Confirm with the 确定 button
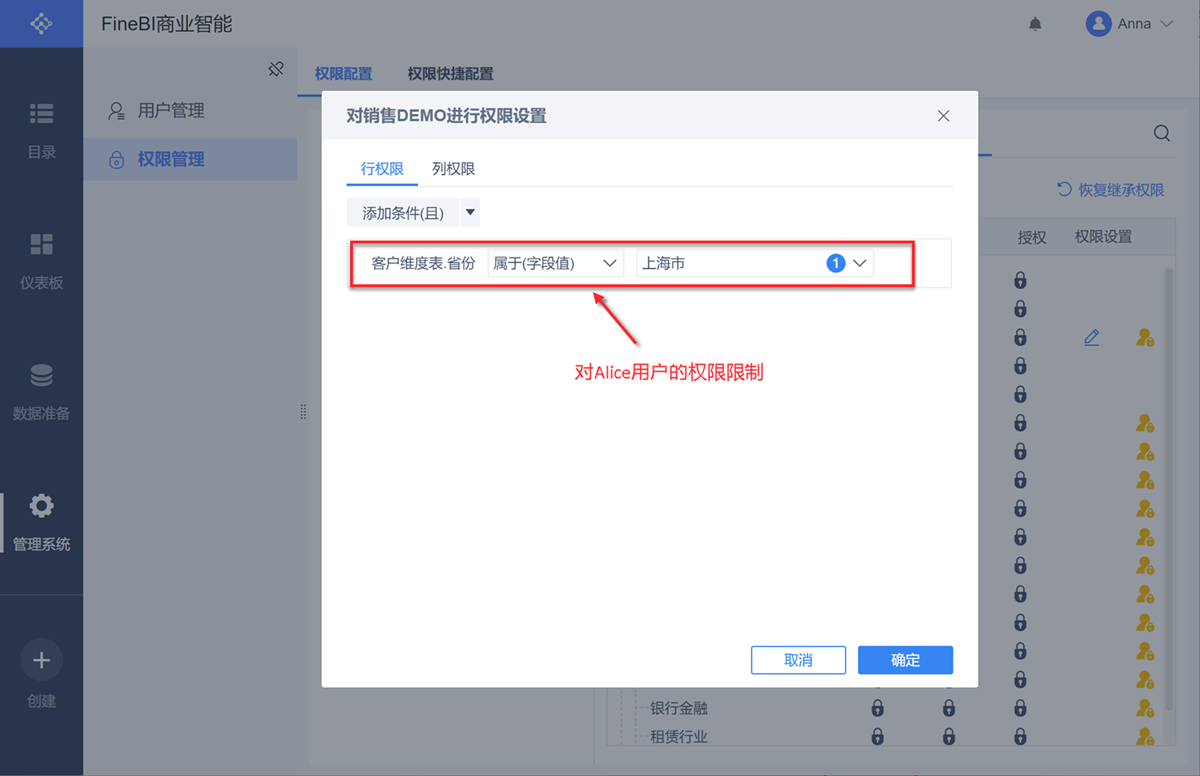Image resolution: width=1200 pixels, height=776 pixels. tap(905, 660)
